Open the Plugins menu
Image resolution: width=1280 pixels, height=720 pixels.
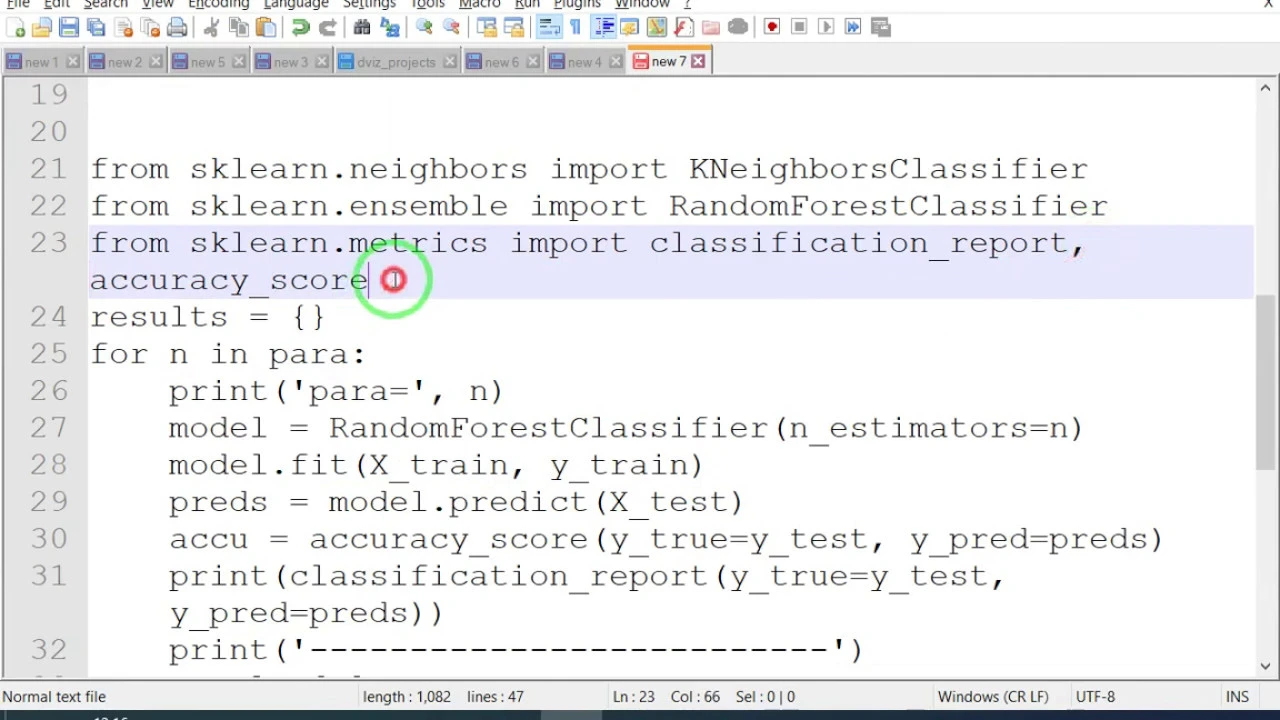[577, 5]
